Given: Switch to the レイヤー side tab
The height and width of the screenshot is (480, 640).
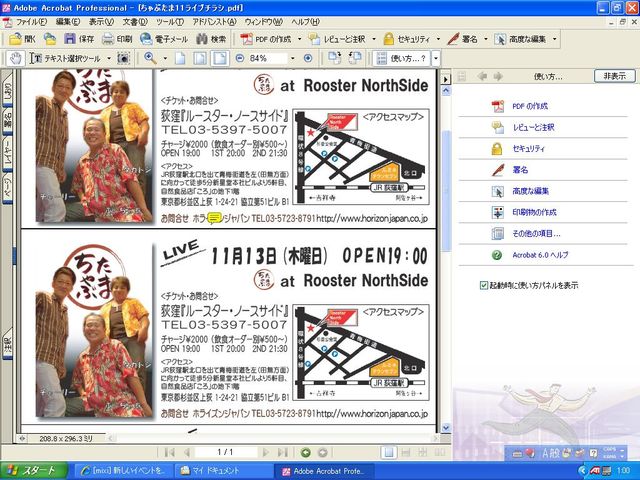Looking at the screenshot, I should tap(7, 153).
